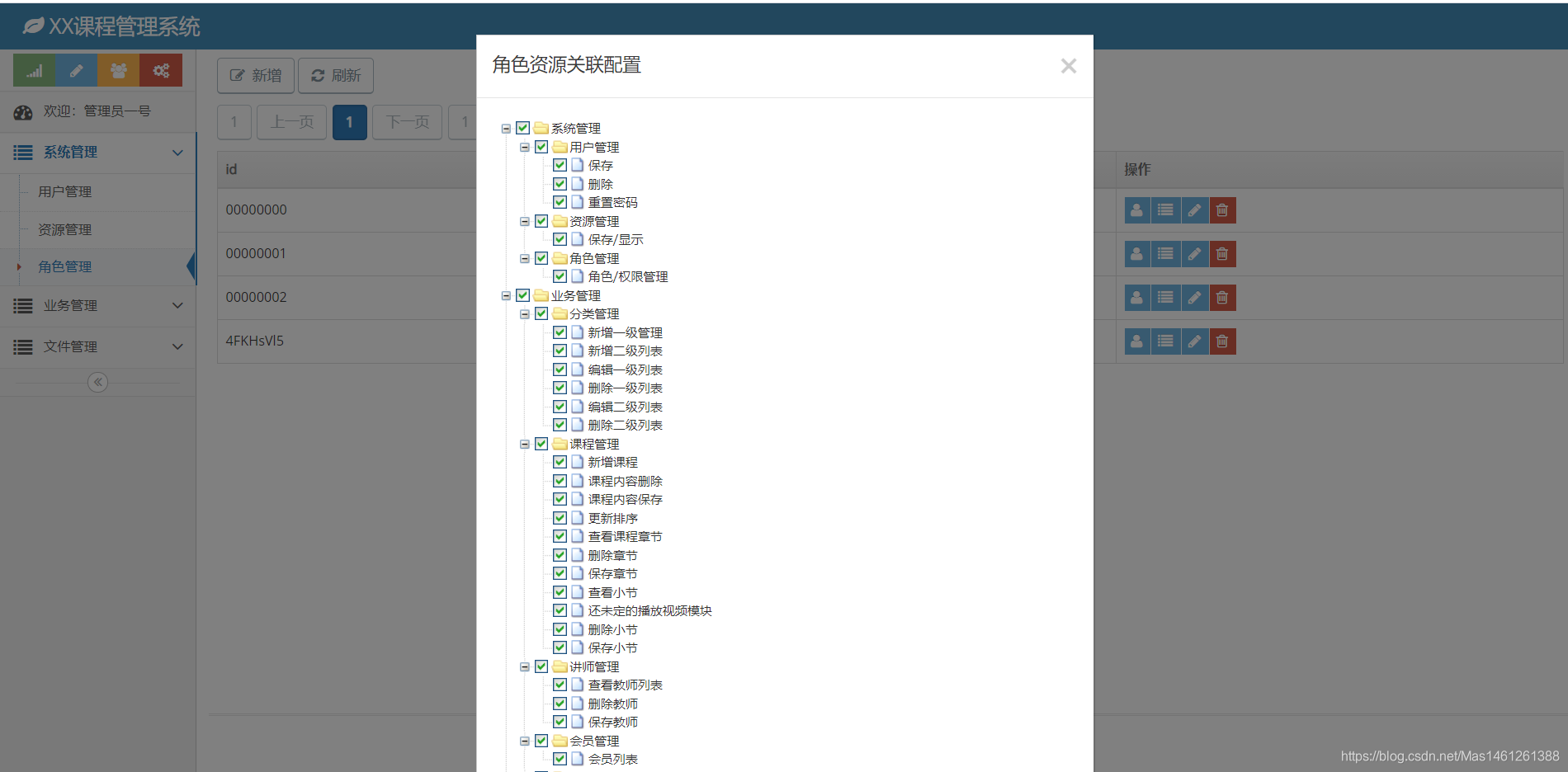This screenshot has height=772, width=1568.
Task: Collapse the 分类管理 tree node
Action: [524, 314]
